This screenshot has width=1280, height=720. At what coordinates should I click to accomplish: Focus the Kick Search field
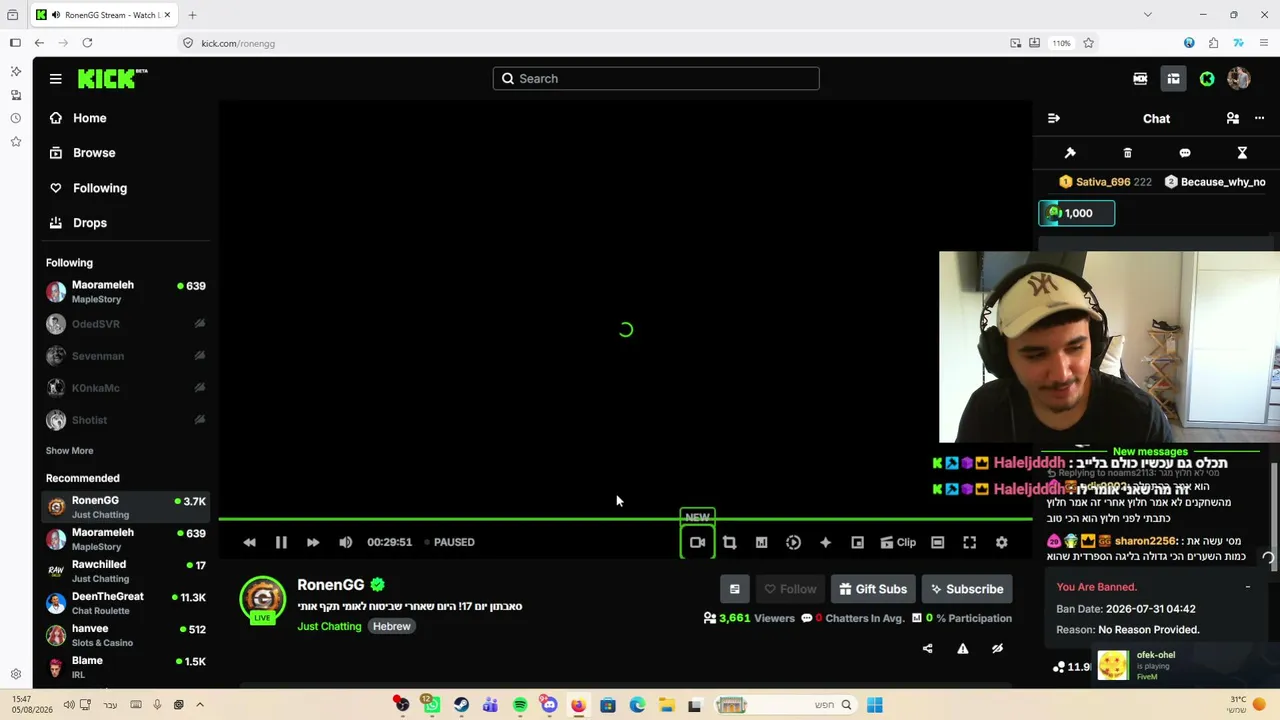coord(656,79)
